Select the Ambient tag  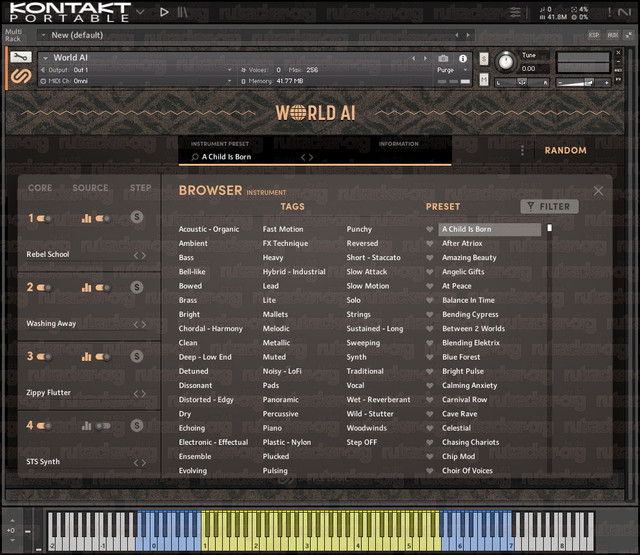(193, 243)
